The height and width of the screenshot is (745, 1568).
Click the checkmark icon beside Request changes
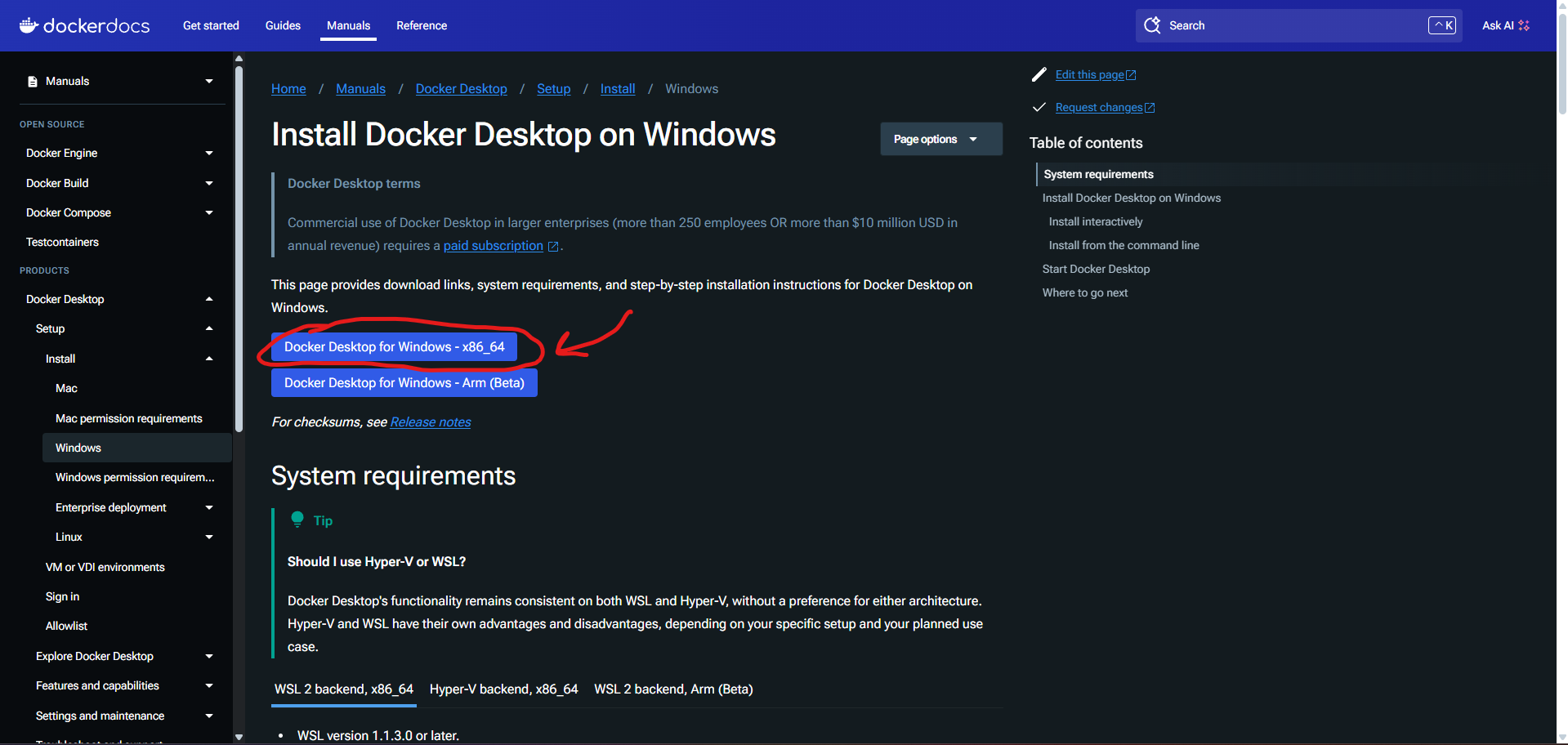1039,107
